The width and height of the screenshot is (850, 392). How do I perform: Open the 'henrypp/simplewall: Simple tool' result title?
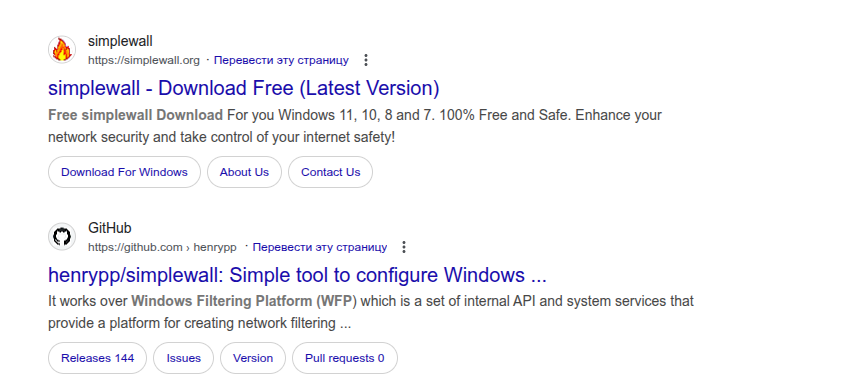coord(297,275)
